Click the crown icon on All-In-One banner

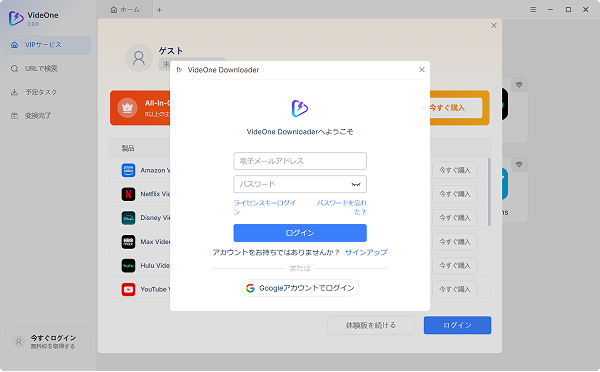click(127, 108)
